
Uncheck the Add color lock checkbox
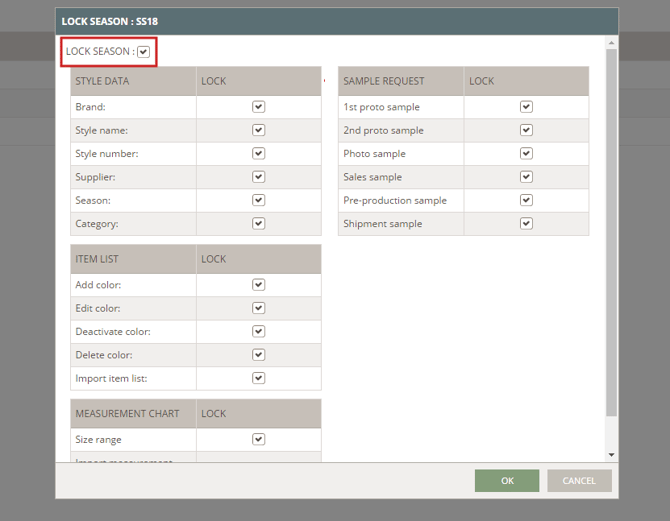(x=258, y=285)
